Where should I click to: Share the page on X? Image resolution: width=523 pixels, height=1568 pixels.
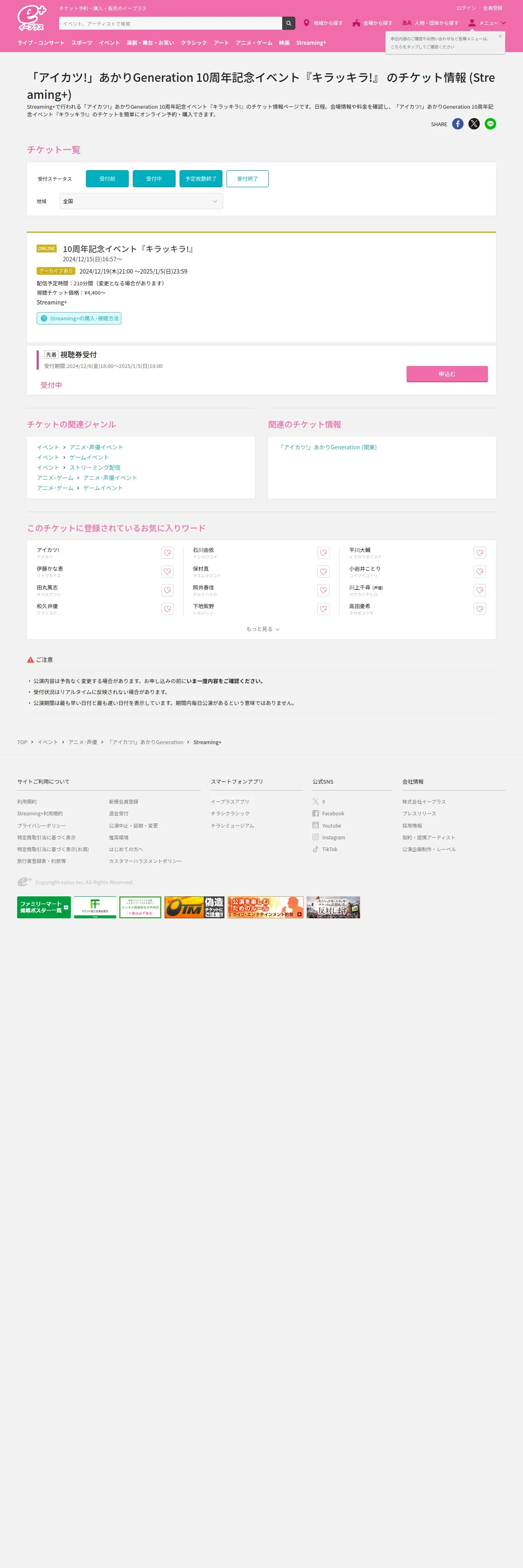pyautogui.click(x=474, y=124)
